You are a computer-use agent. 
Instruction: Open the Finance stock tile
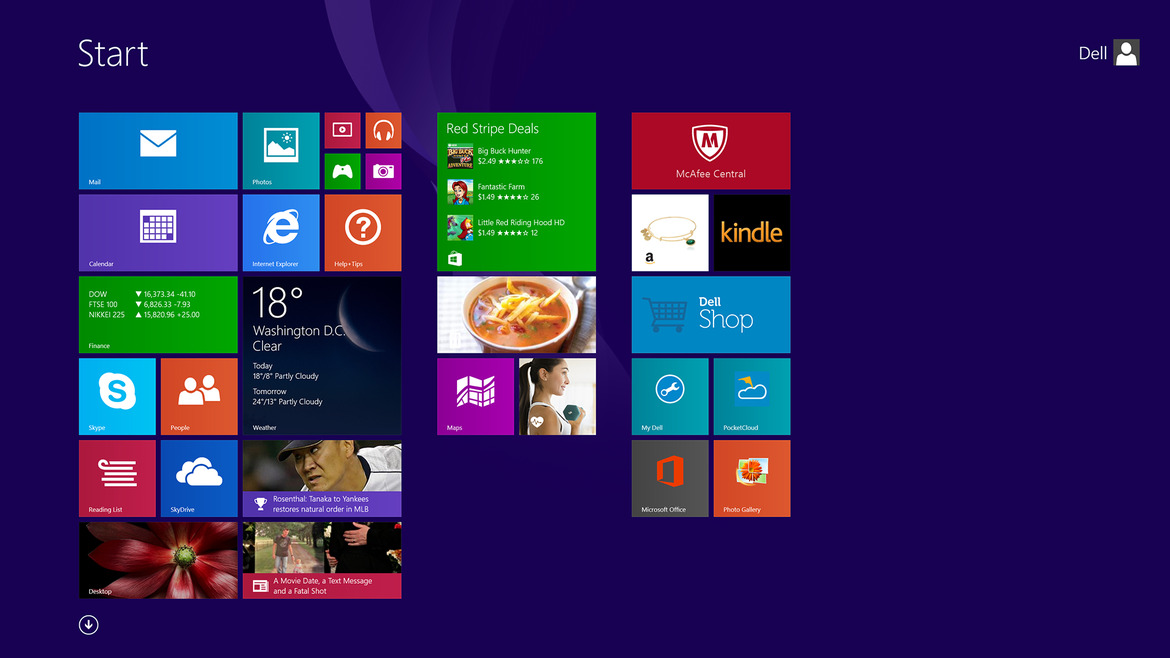pyautogui.click(x=158, y=315)
